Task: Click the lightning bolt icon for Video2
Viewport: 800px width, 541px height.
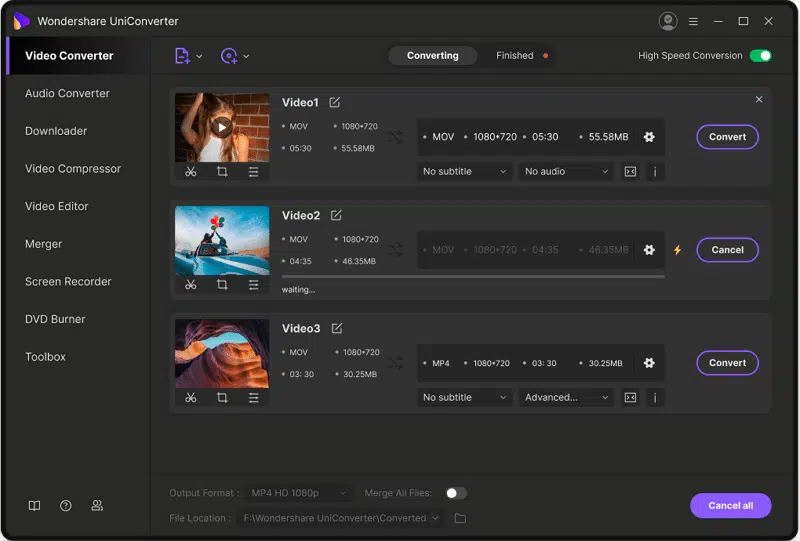Action: click(x=678, y=250)
